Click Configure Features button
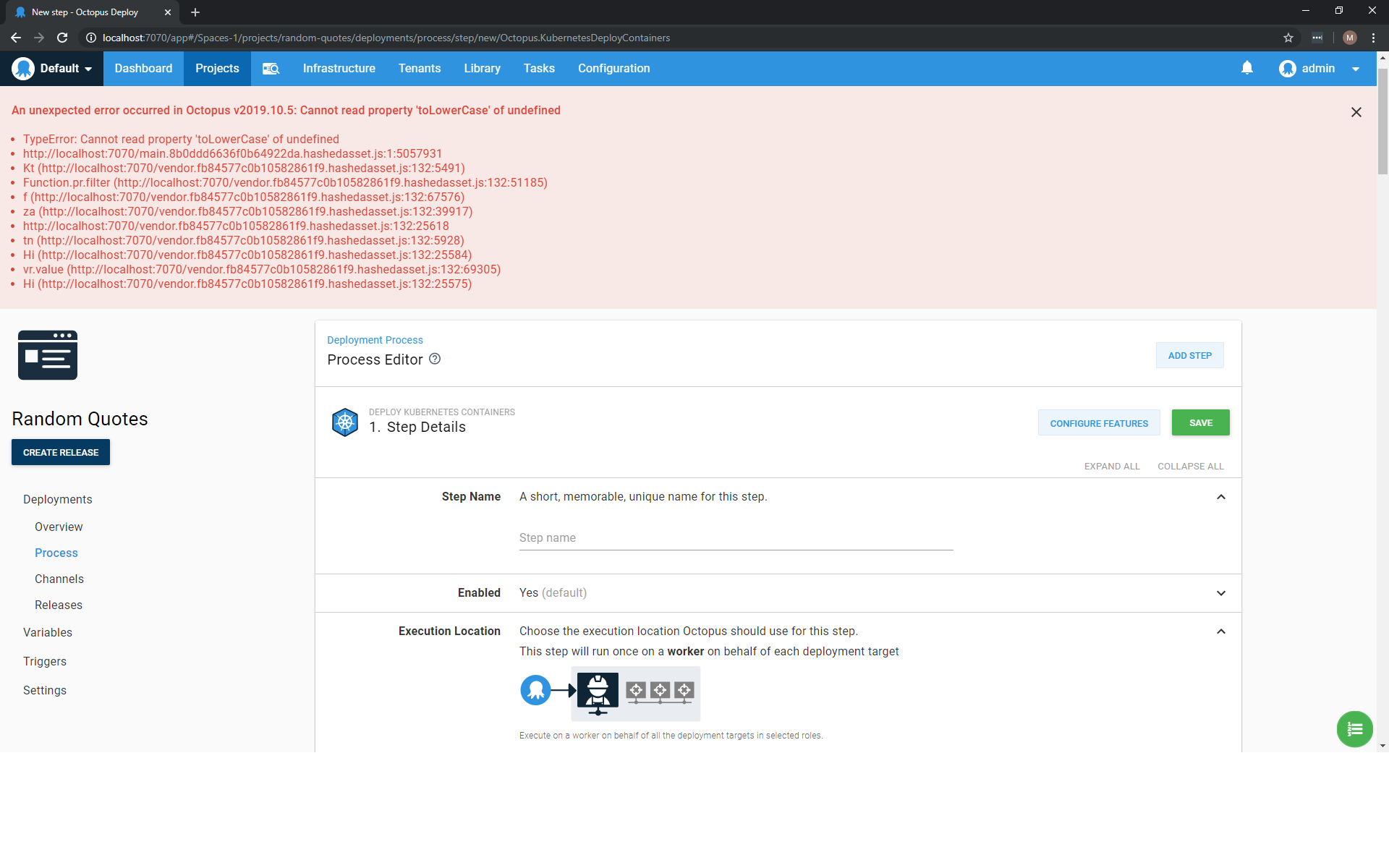Viewport: 1389px width, 868px height. click(1099, 423)
